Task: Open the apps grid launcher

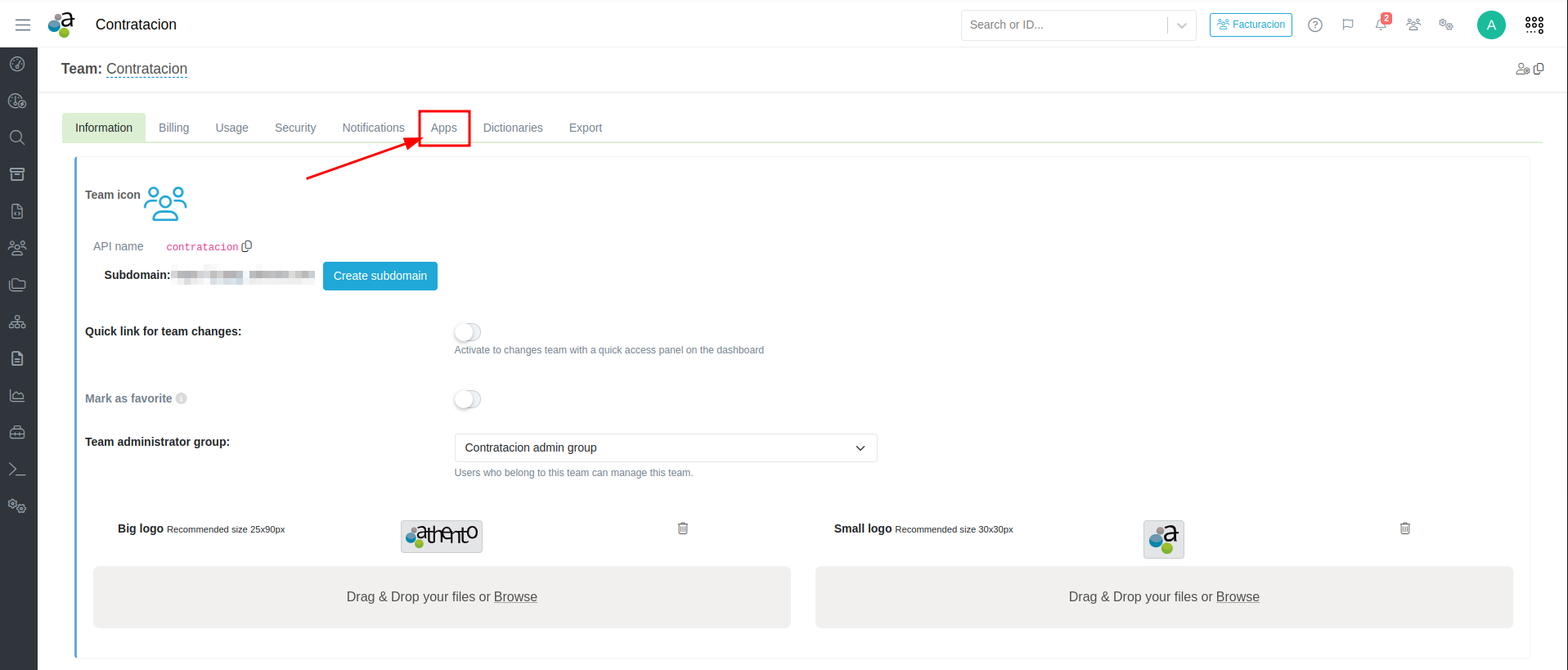Action: click(1534, 25)
